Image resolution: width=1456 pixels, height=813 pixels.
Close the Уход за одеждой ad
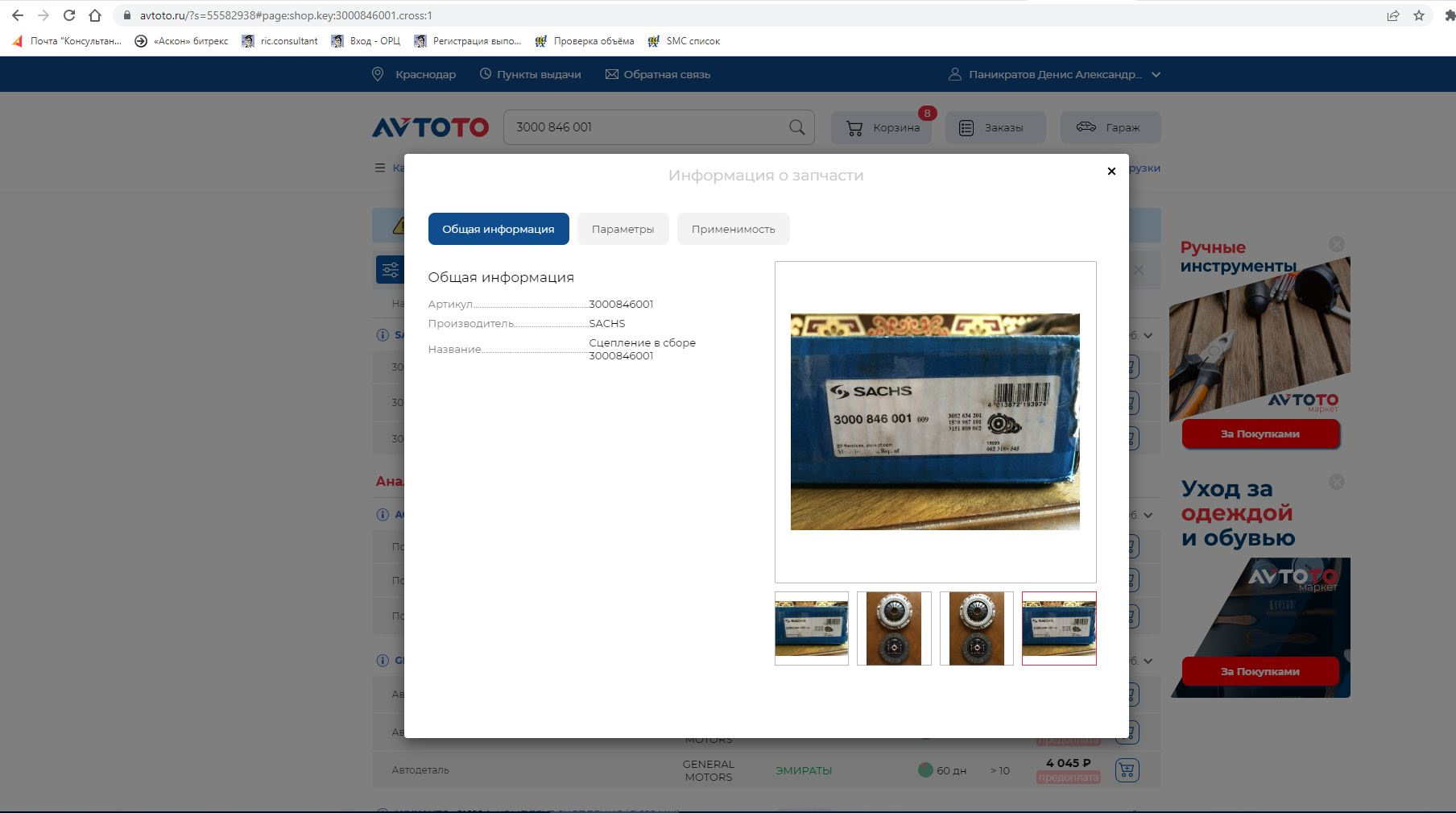(x=1337, y=482)
